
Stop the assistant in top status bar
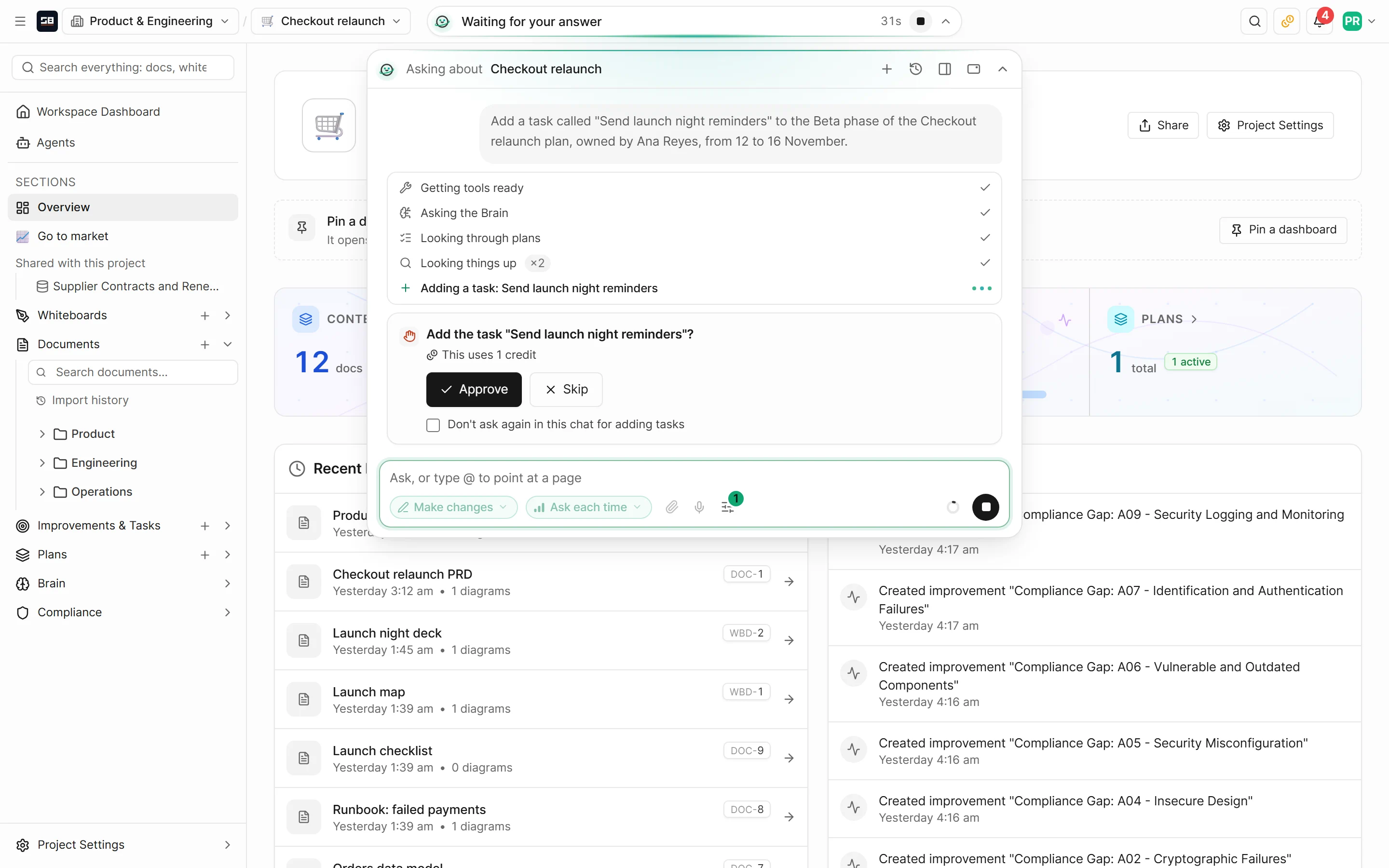click(921, 21)
